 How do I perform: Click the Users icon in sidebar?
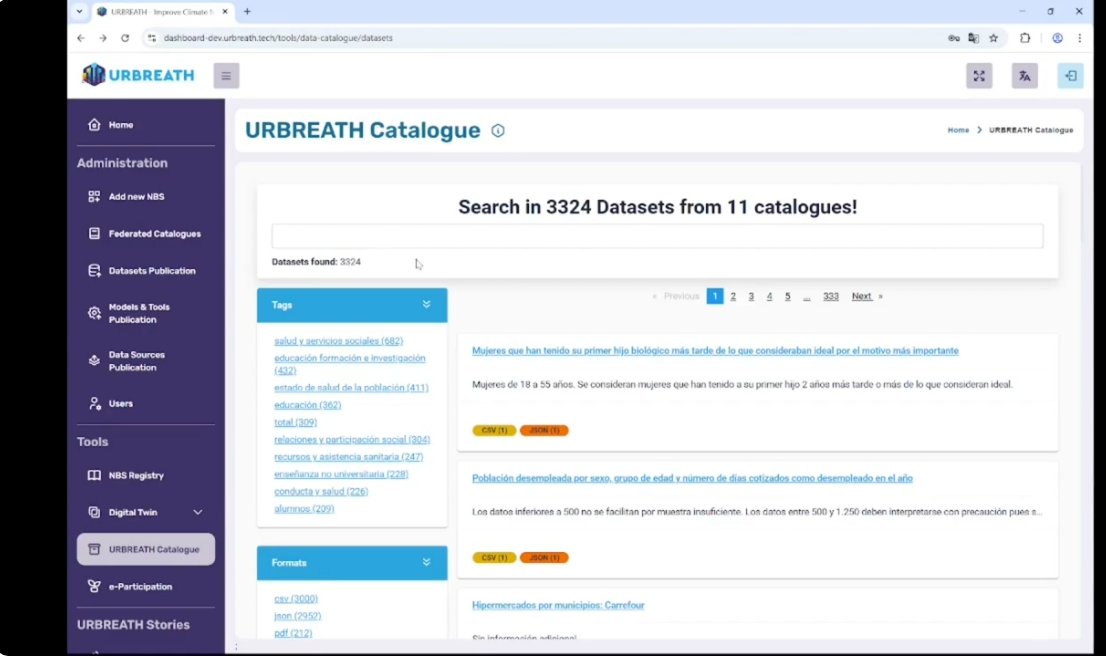[x=94, y=404]
